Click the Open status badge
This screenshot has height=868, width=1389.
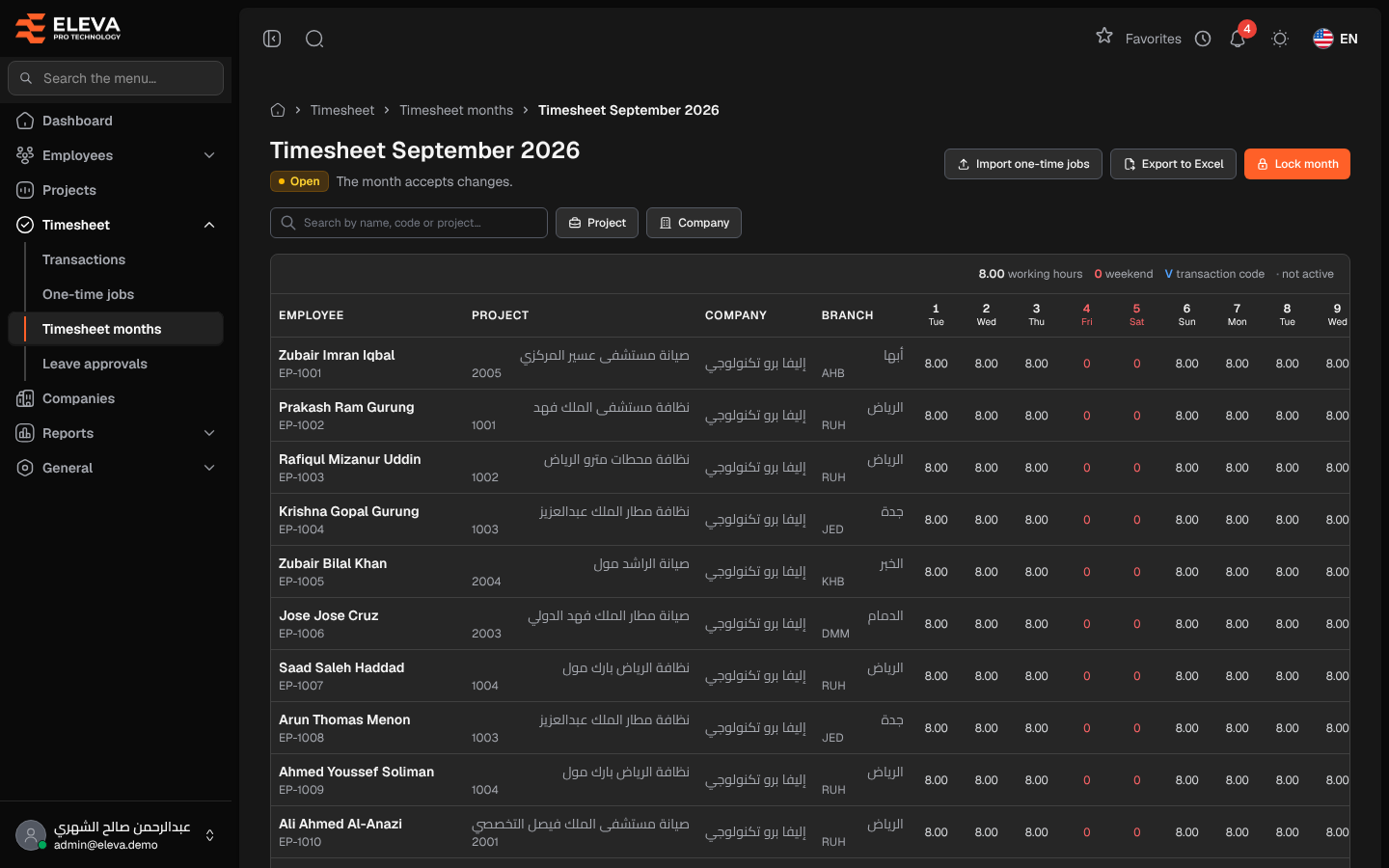click(x=299, y=181)
